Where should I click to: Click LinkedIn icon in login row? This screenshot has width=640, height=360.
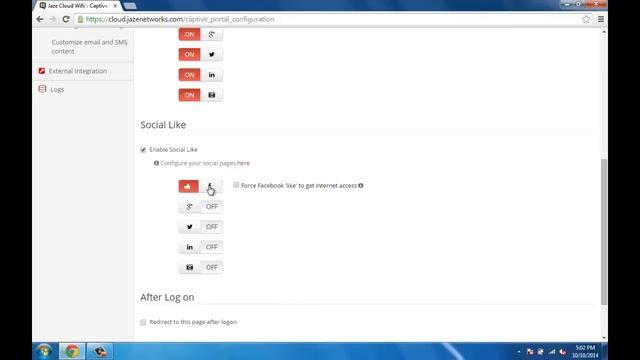[x=211, y=75]
